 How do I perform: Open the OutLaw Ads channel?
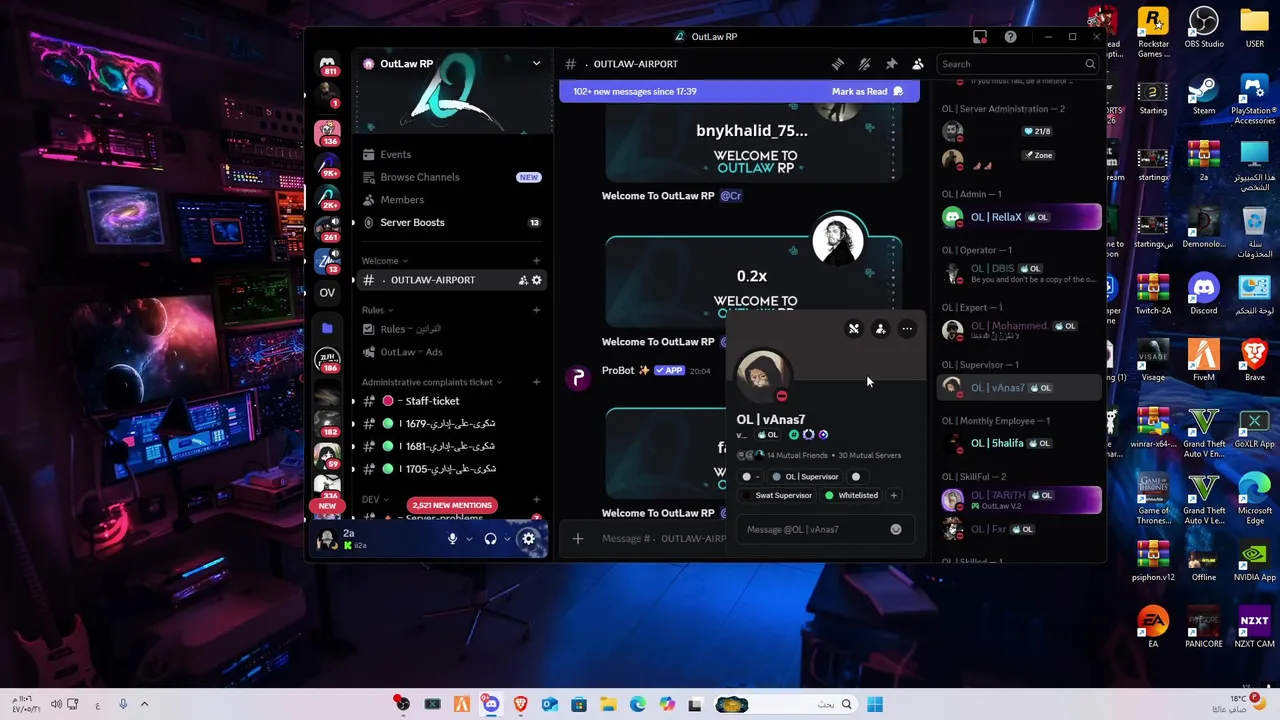click(x=451, y=352)
